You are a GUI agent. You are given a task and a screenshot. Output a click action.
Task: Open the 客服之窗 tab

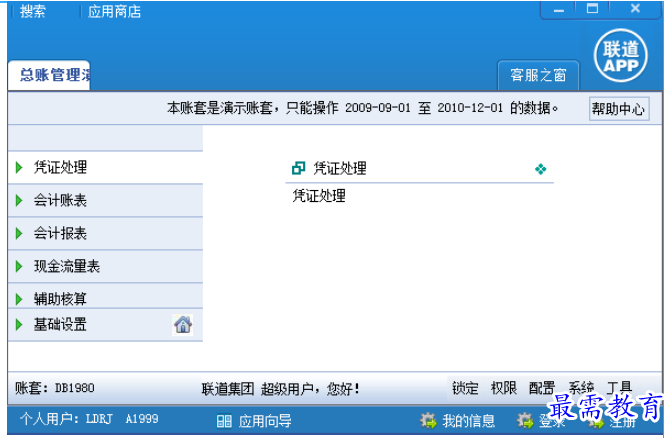click(x=538, y=75)
